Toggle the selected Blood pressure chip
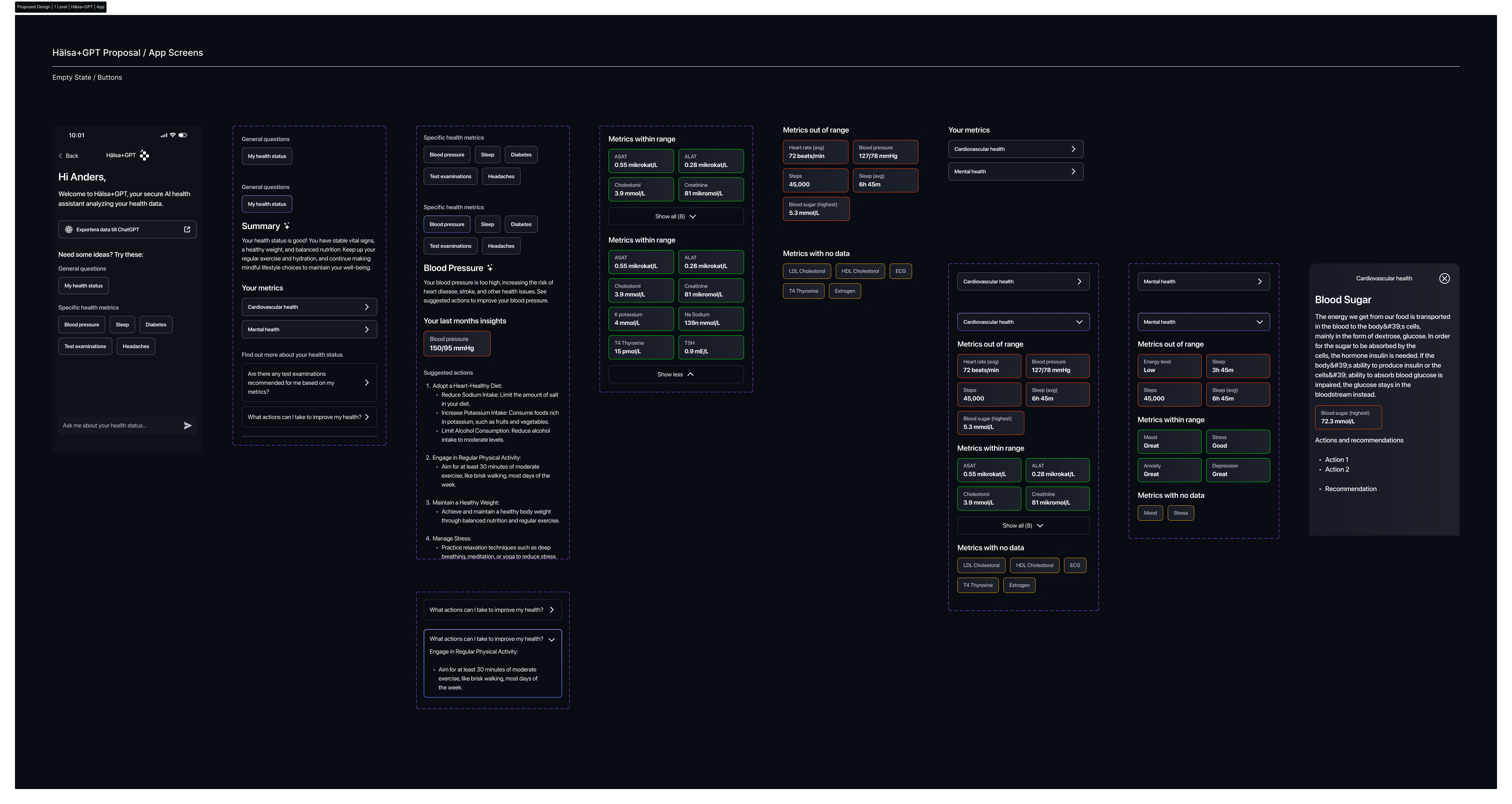Screen dimensions: 1512x804 pyautogui.click(x=446, y=223)
